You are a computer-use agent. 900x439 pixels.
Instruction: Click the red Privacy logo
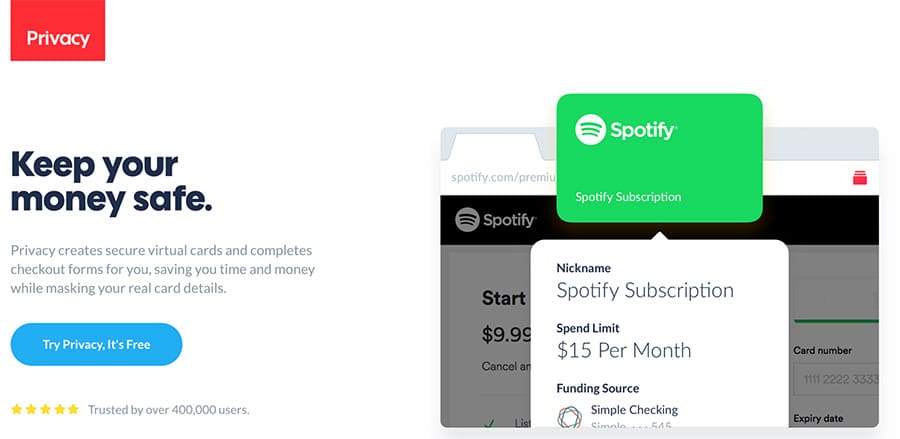click(57, 30)
